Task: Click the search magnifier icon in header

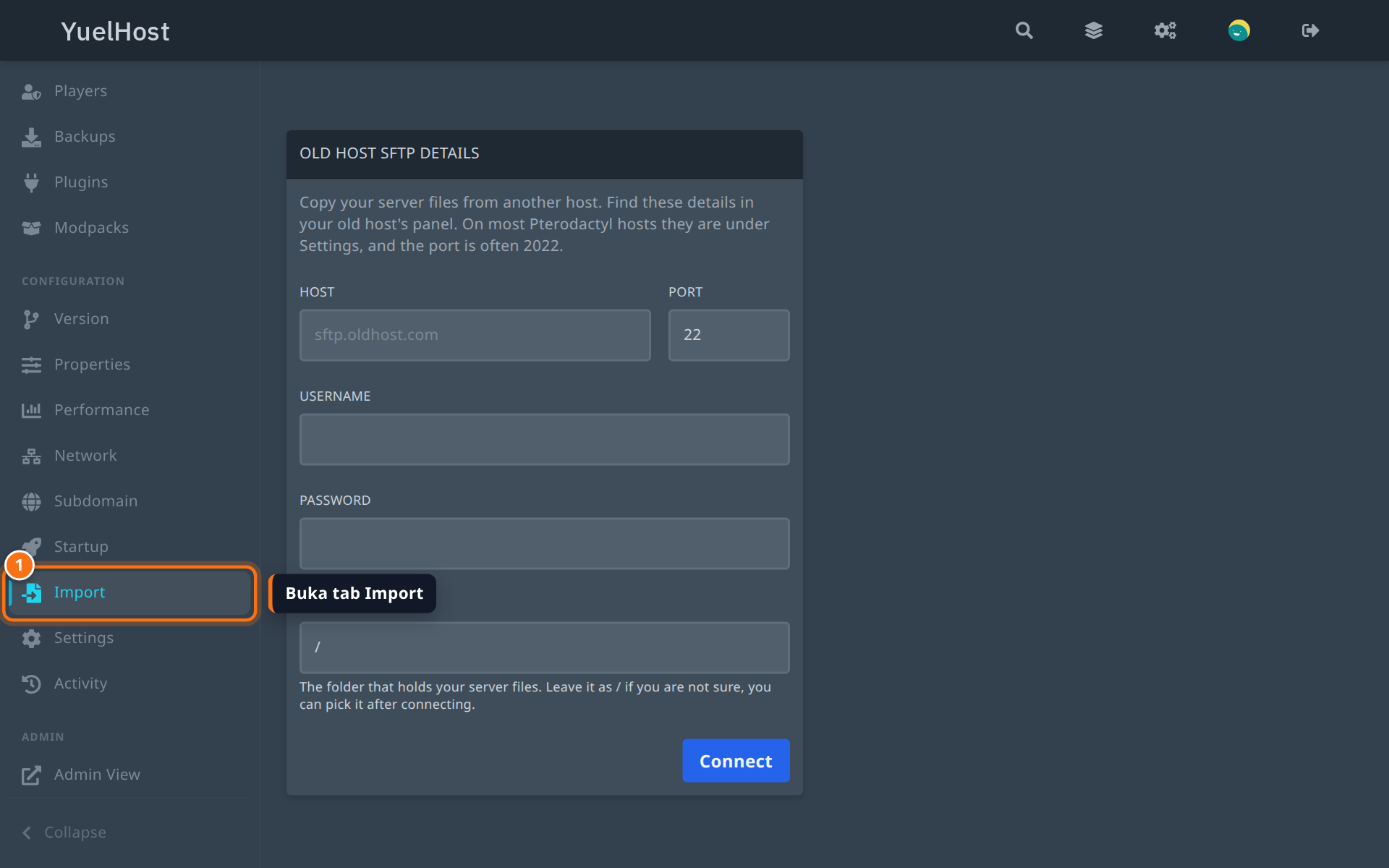Action: coord(1024,30)
